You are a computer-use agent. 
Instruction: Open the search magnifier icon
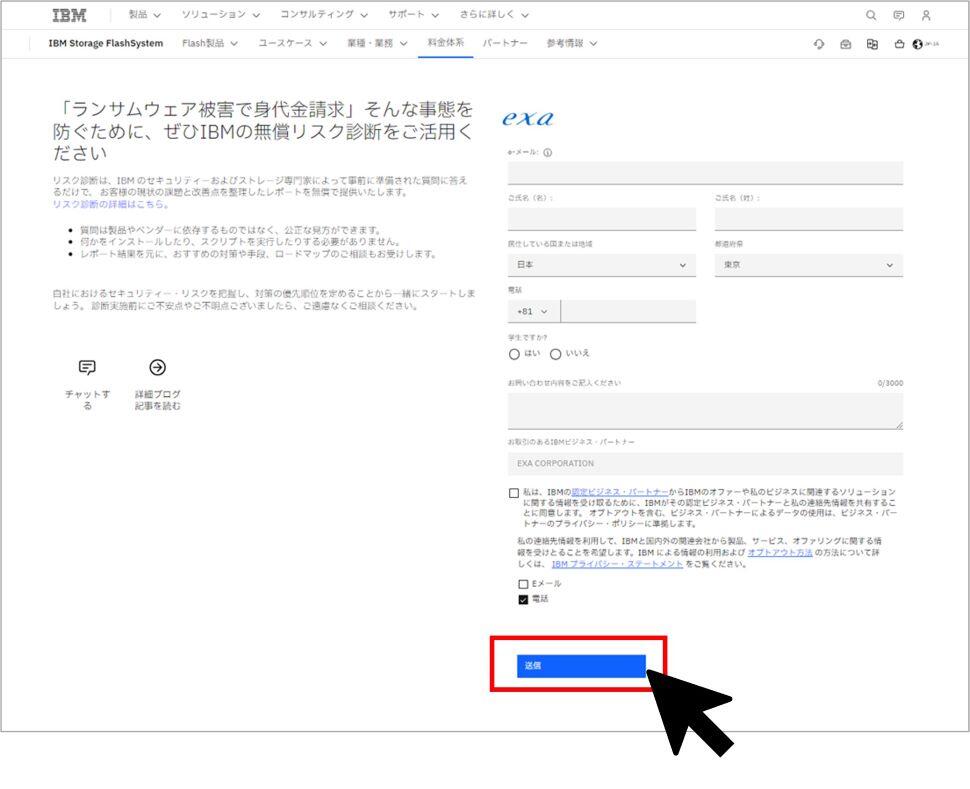pyautogui.click(x=871, y=15)
